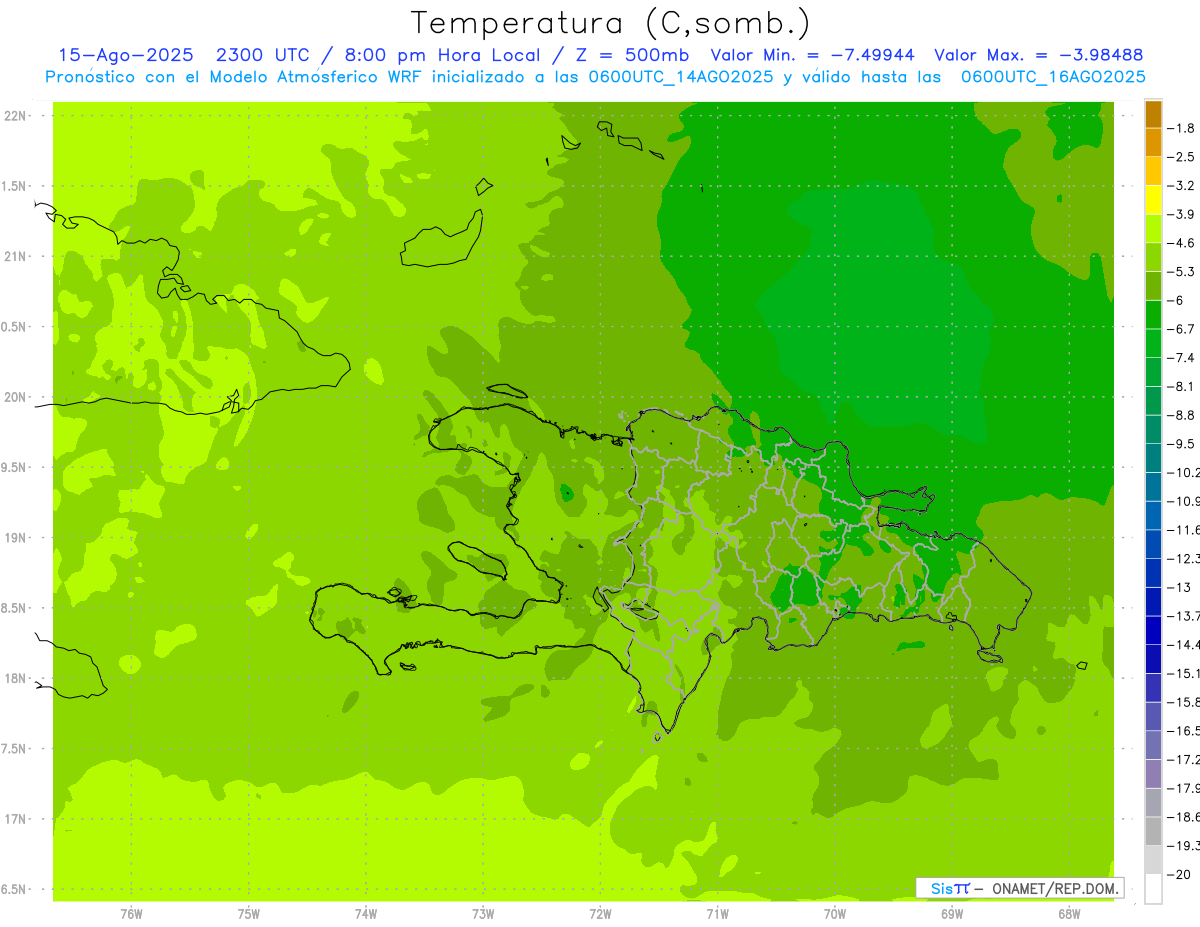
Task: Click the '-6.7' colorbar label
Action: [1181, 329]
